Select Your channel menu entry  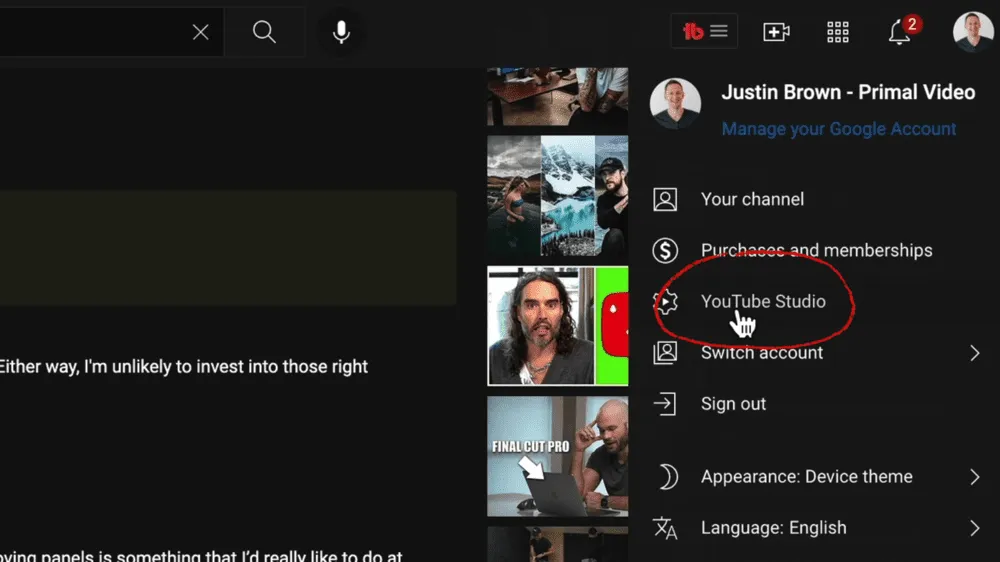[x=751, y=199]
